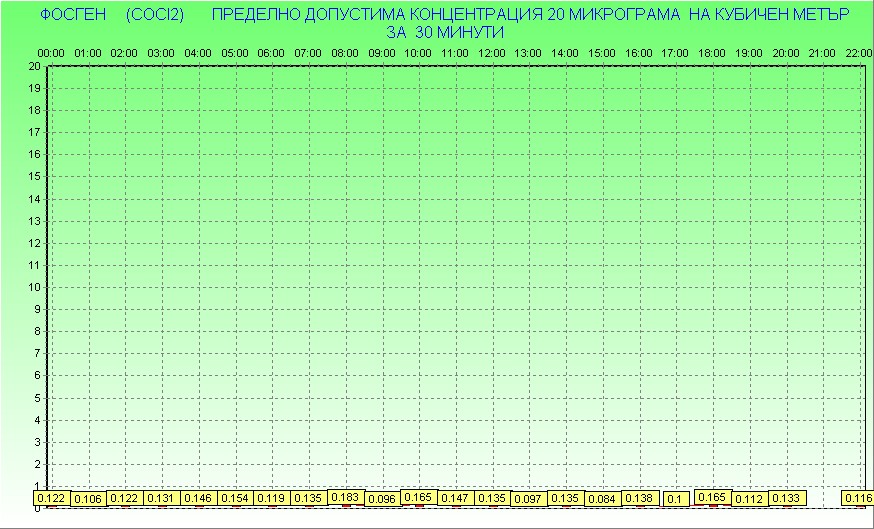This screenshot has height=529, width=874.
Task: Select the 06:00 time axis marker
Action: (x=271, y=52)
